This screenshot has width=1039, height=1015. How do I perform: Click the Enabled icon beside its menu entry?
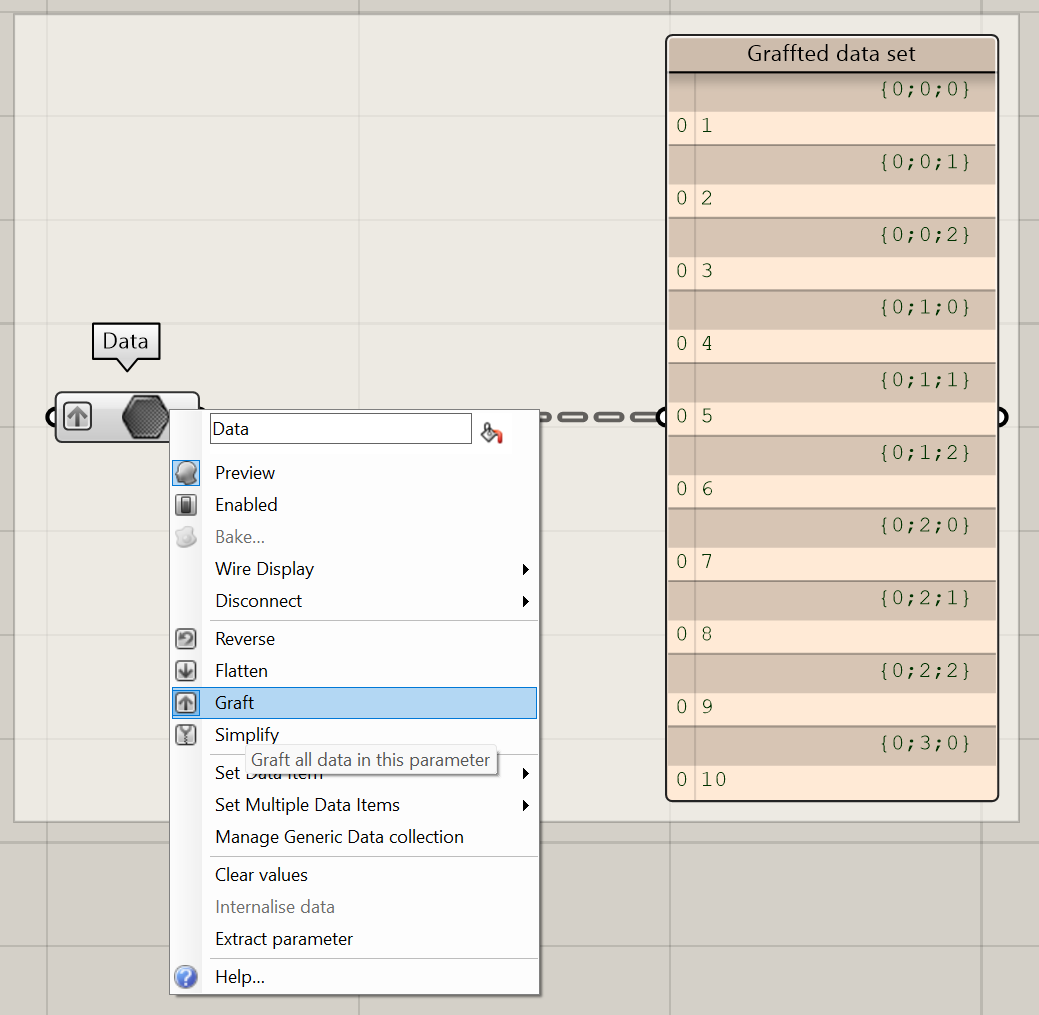[x=186, y=504]
